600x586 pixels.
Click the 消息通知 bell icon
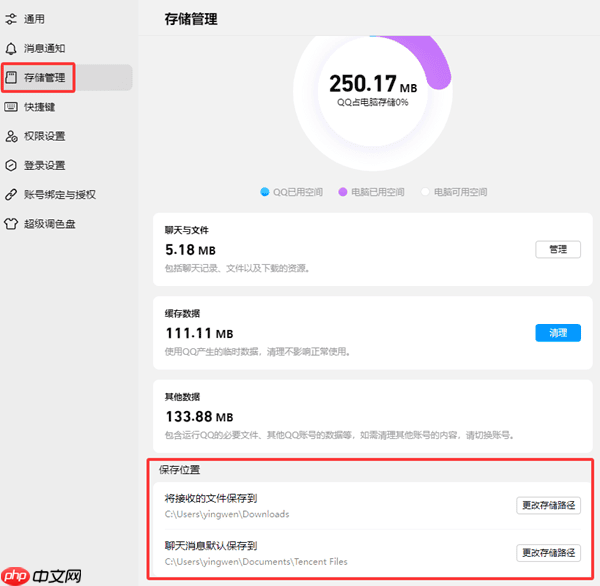click(11, 48)
